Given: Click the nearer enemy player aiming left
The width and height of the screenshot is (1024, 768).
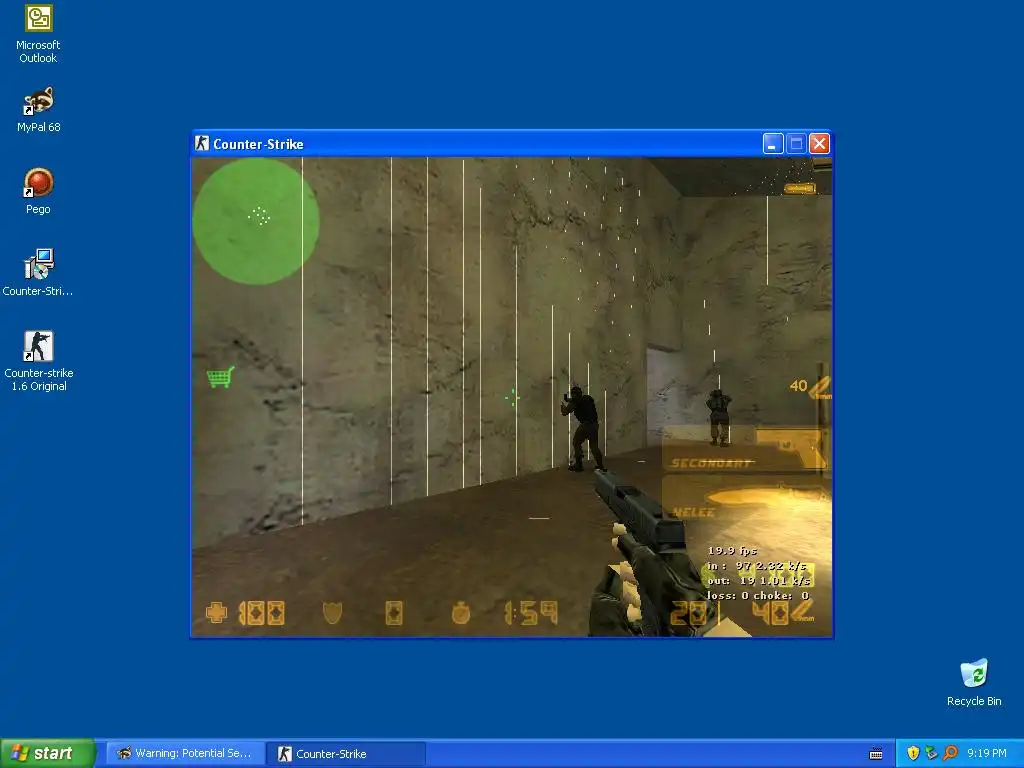Looking at the screenshot, I should coord(583,428).
